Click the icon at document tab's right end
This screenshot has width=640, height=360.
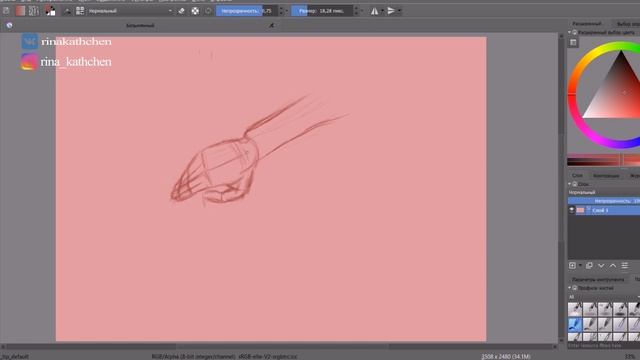pos(271,25)
